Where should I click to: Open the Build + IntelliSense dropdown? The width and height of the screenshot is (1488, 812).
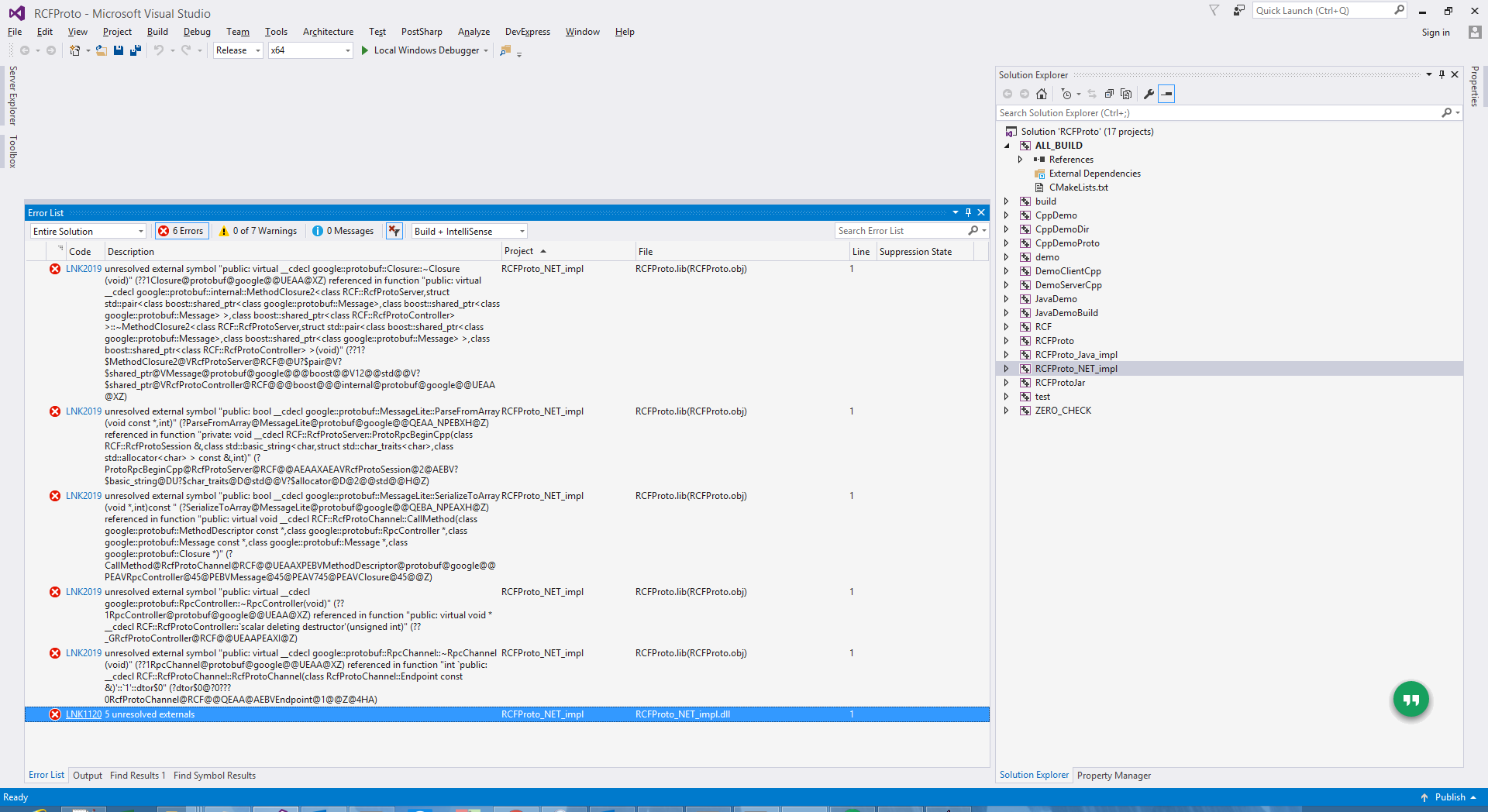coord(470,231)
